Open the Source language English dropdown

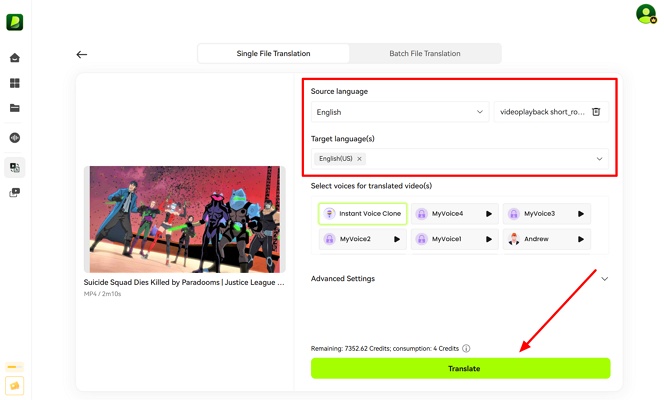point(400,112)
